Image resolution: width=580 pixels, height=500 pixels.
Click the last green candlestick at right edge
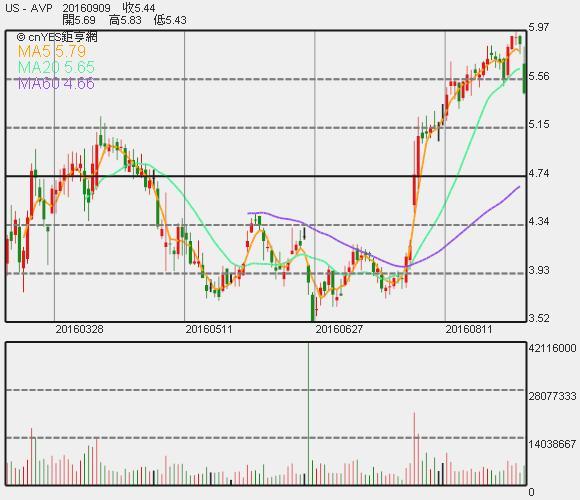524,78
